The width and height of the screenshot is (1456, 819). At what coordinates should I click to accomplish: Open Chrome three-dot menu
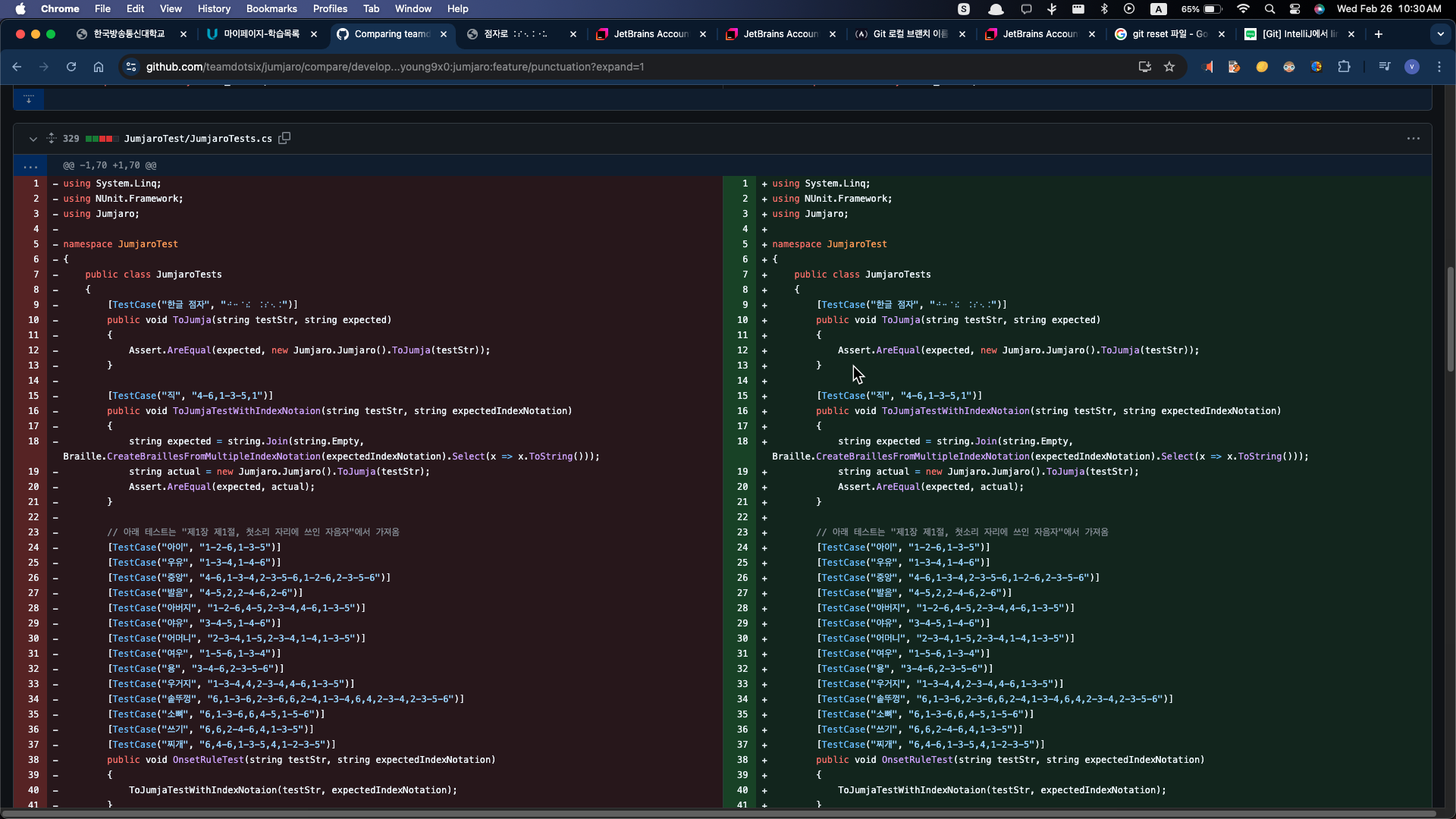1439,67
